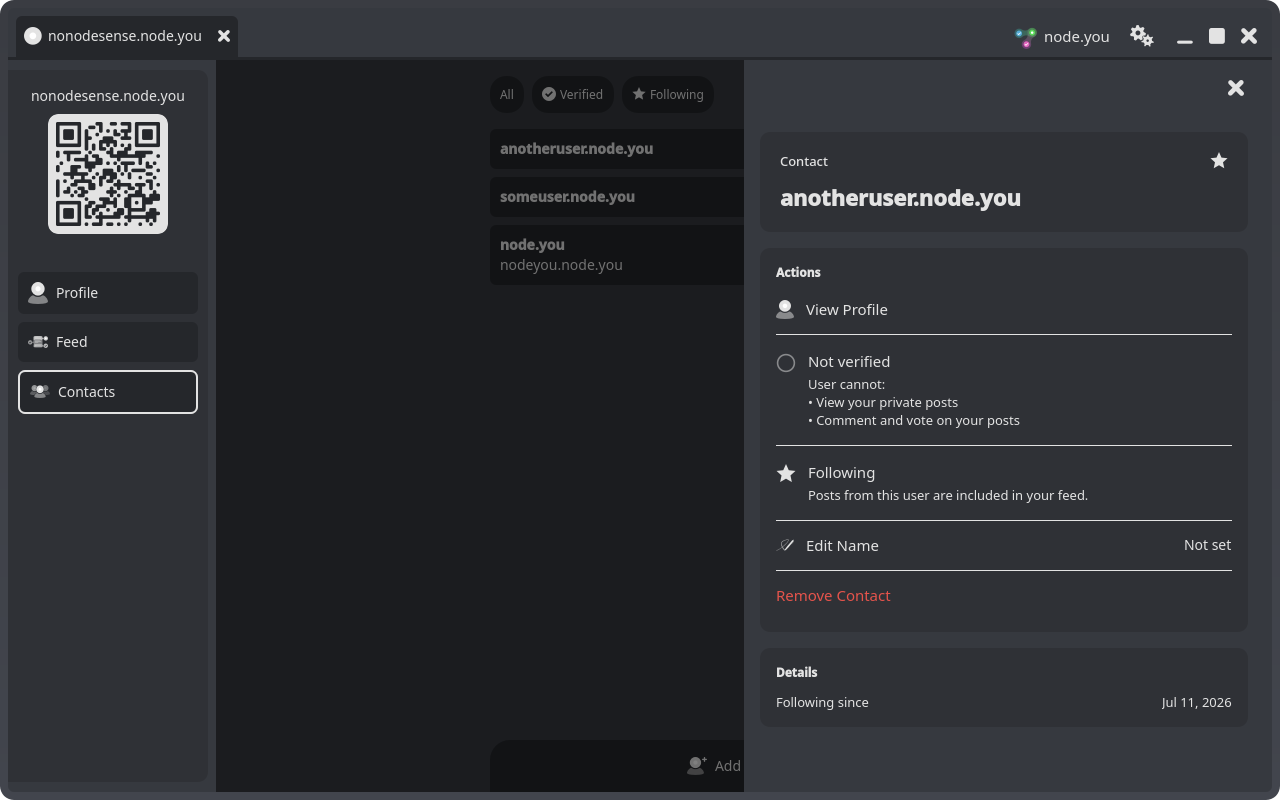Click the checkmark icon on Verified filter

tap(549, 94)
